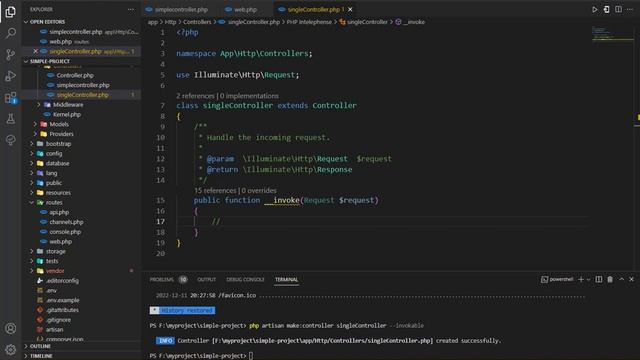Click 'Controllers' in the breadcrumb path
The image size is (640, 360).
coord(197,22)
